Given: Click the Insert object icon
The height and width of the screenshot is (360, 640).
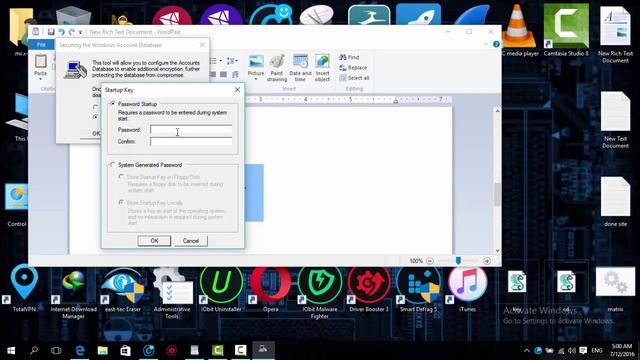Looking at the screenshot, I should point(322,62).
